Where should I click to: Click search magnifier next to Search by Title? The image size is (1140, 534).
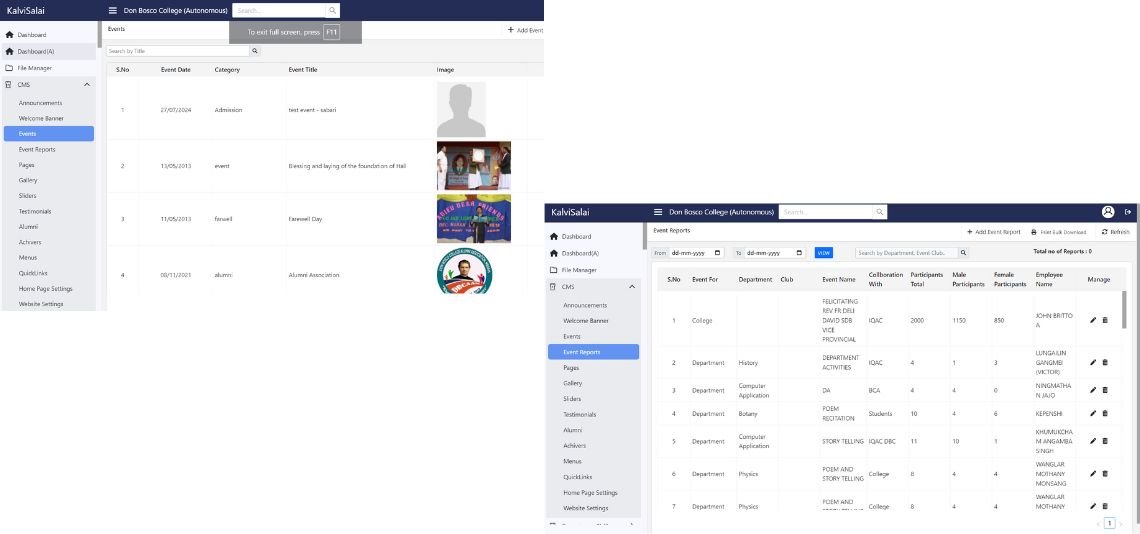[x=255, y=52]
